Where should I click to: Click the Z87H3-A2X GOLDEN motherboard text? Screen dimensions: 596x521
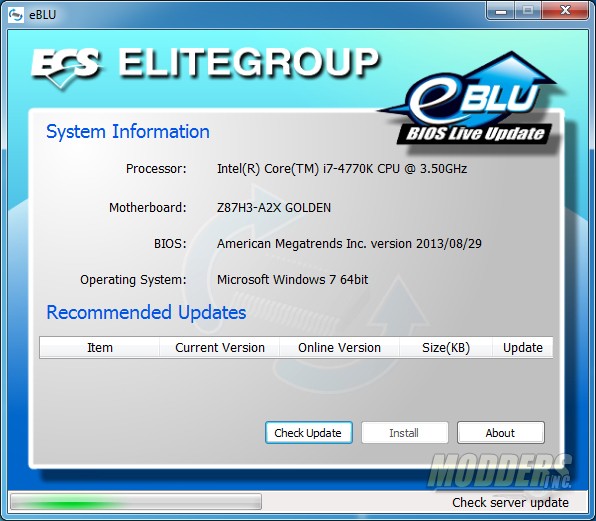tap(274, 207)
